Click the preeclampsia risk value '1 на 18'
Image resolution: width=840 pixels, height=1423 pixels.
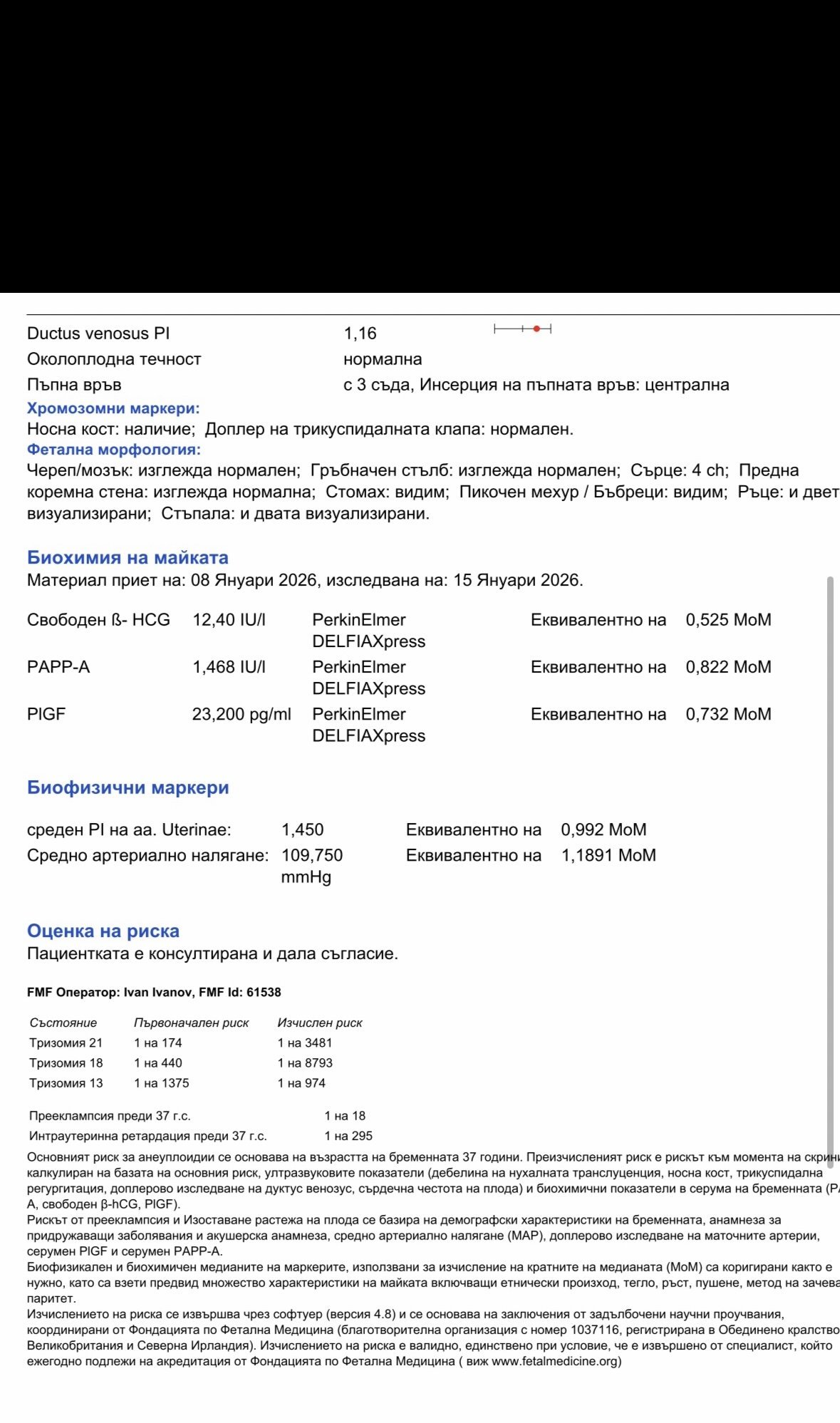(x=345, y=1116)
